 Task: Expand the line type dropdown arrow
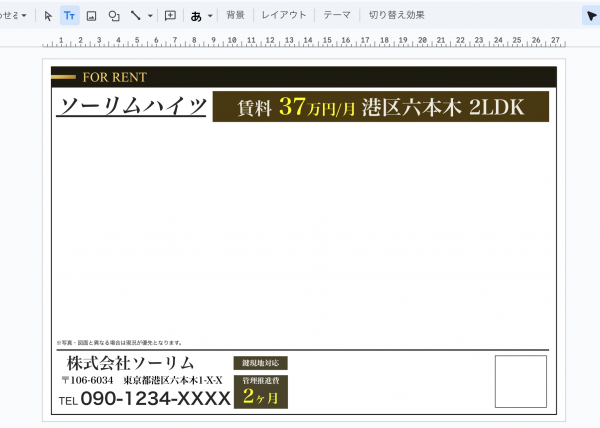[150, 16]
